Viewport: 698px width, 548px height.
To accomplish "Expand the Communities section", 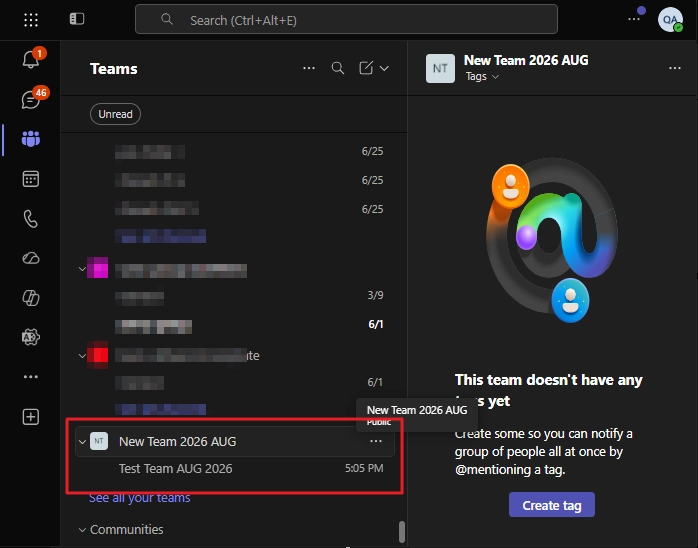I will (x=82, y=530).
